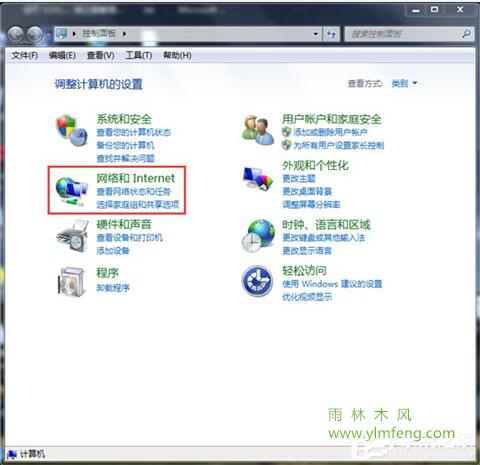480x465 pixels.
Task: Click the 卸载程序 link
Action: [x=113, y=288]
